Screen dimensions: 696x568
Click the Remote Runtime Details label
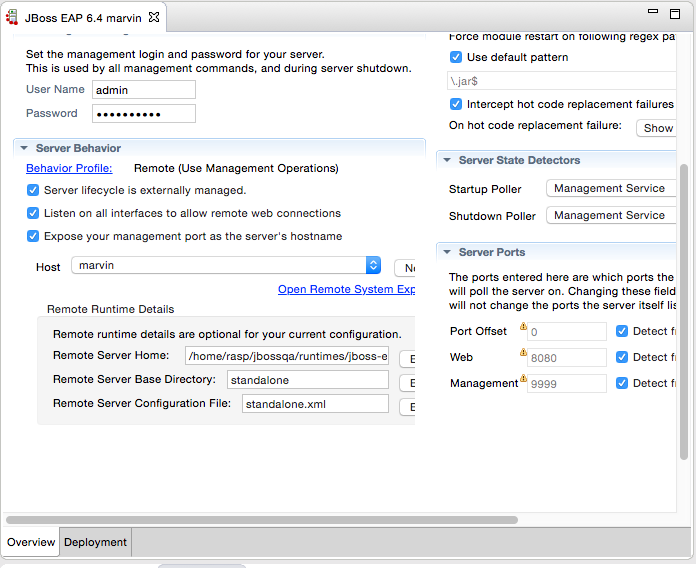coord(111,309)
